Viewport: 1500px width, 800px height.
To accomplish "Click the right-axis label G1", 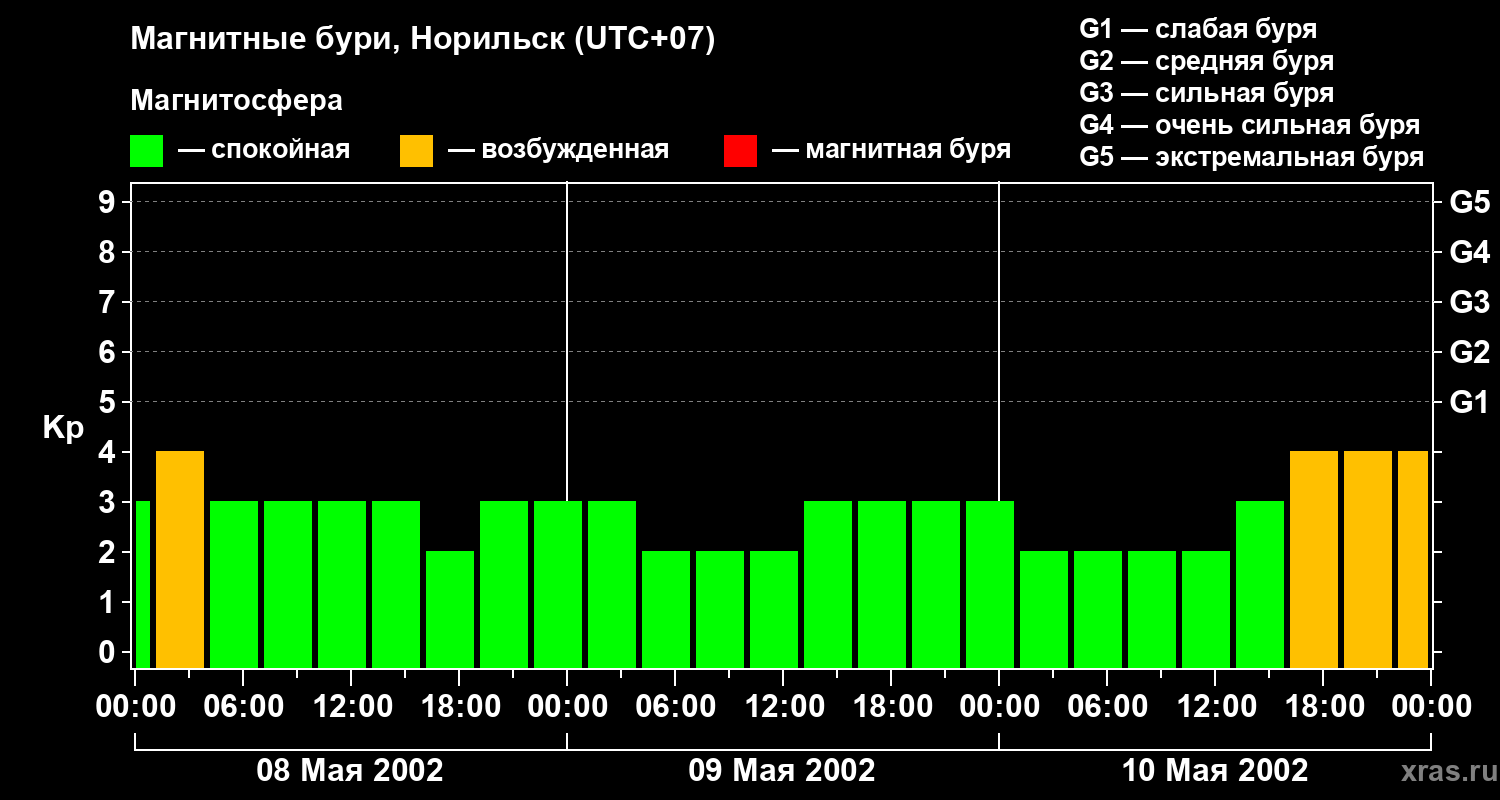I will pyautogui.click(x=1469, y=402).
